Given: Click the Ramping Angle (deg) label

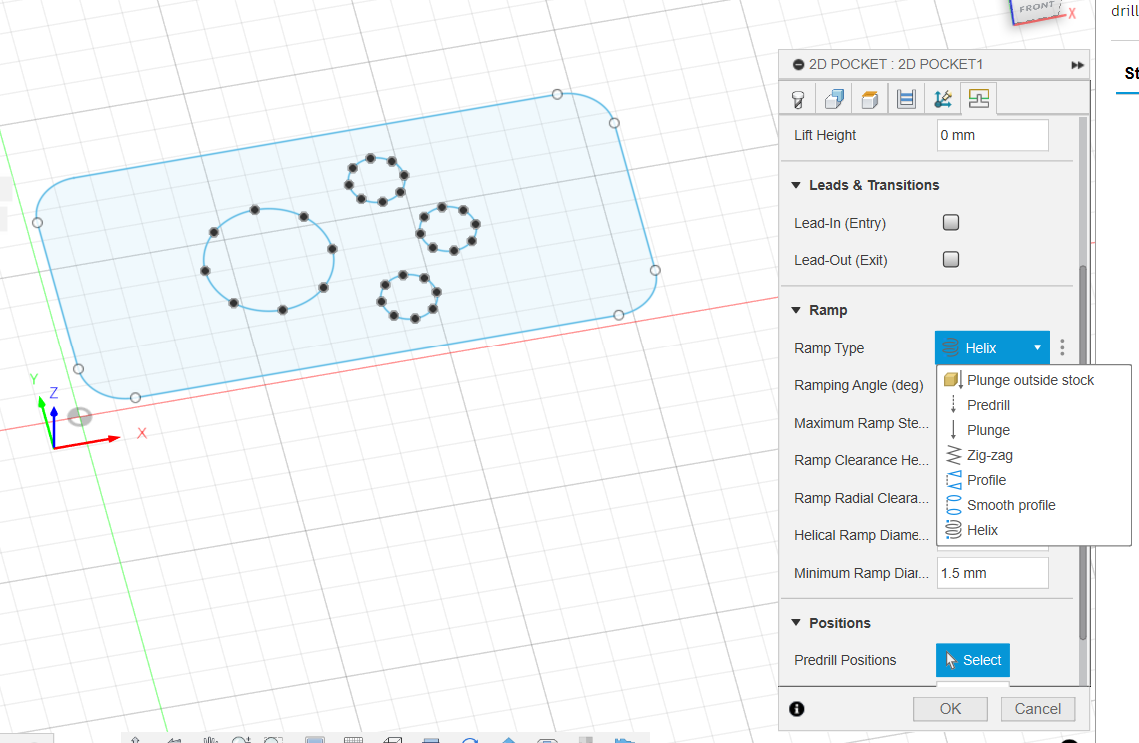Looking at the screenshot, I should [859, 385].
